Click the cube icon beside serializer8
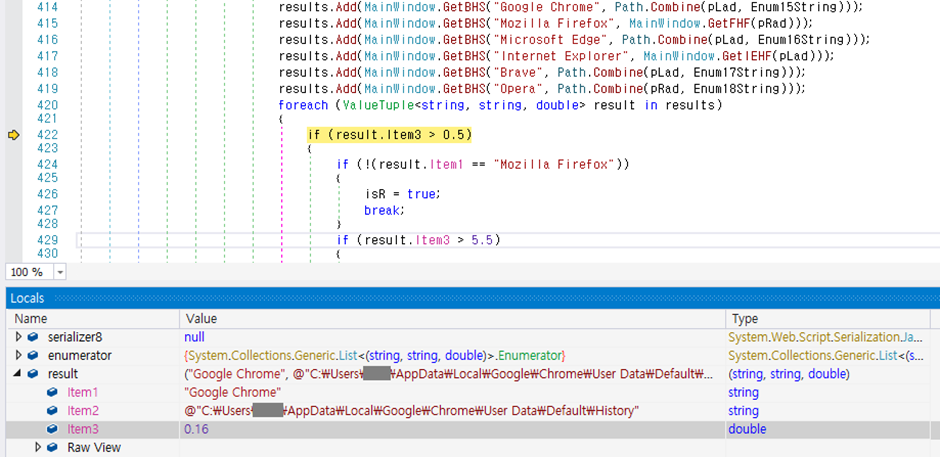Image resolution: width=940 pixels, height=457 pixels. pos(33,338)
